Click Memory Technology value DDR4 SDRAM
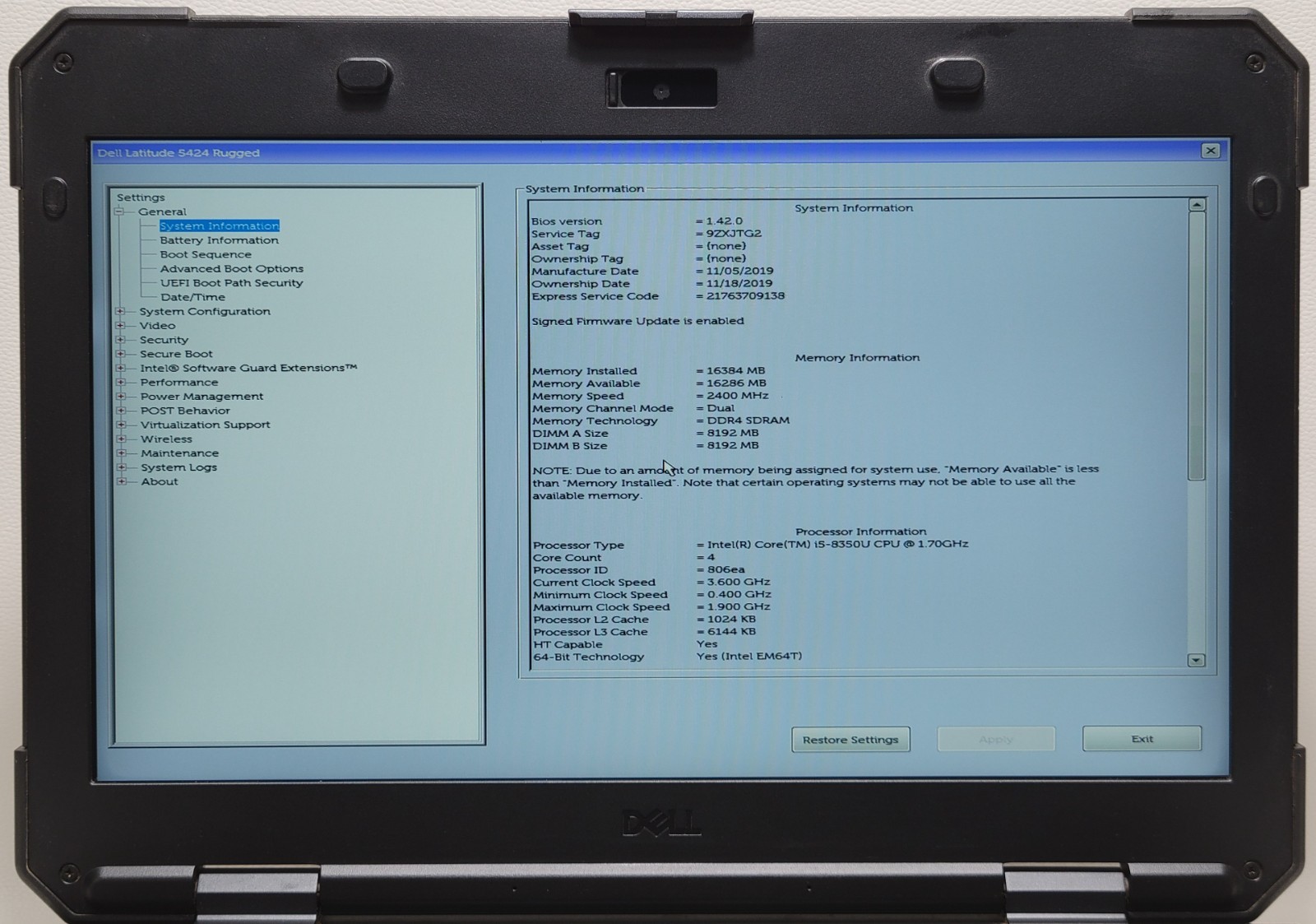The image size is (1316, 924). coord(748,420)
